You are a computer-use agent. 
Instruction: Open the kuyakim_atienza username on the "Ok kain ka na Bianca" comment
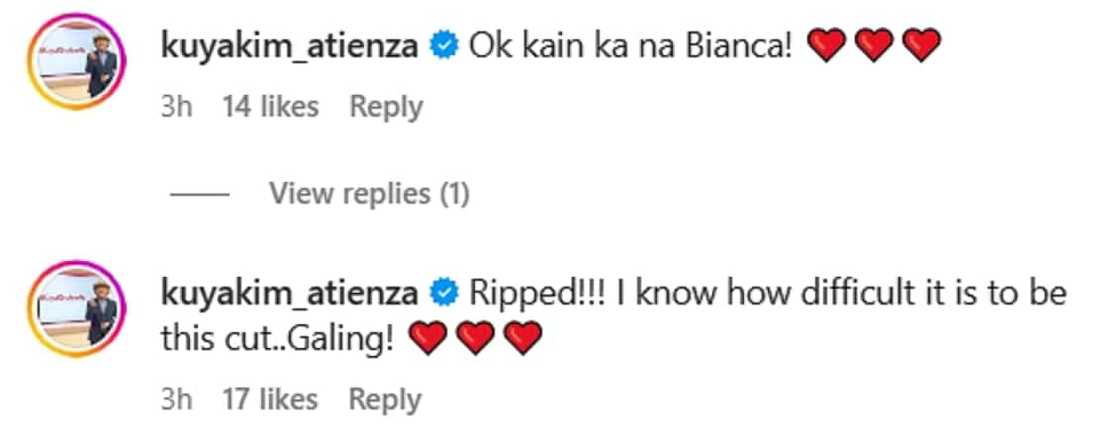coord(289,46)
